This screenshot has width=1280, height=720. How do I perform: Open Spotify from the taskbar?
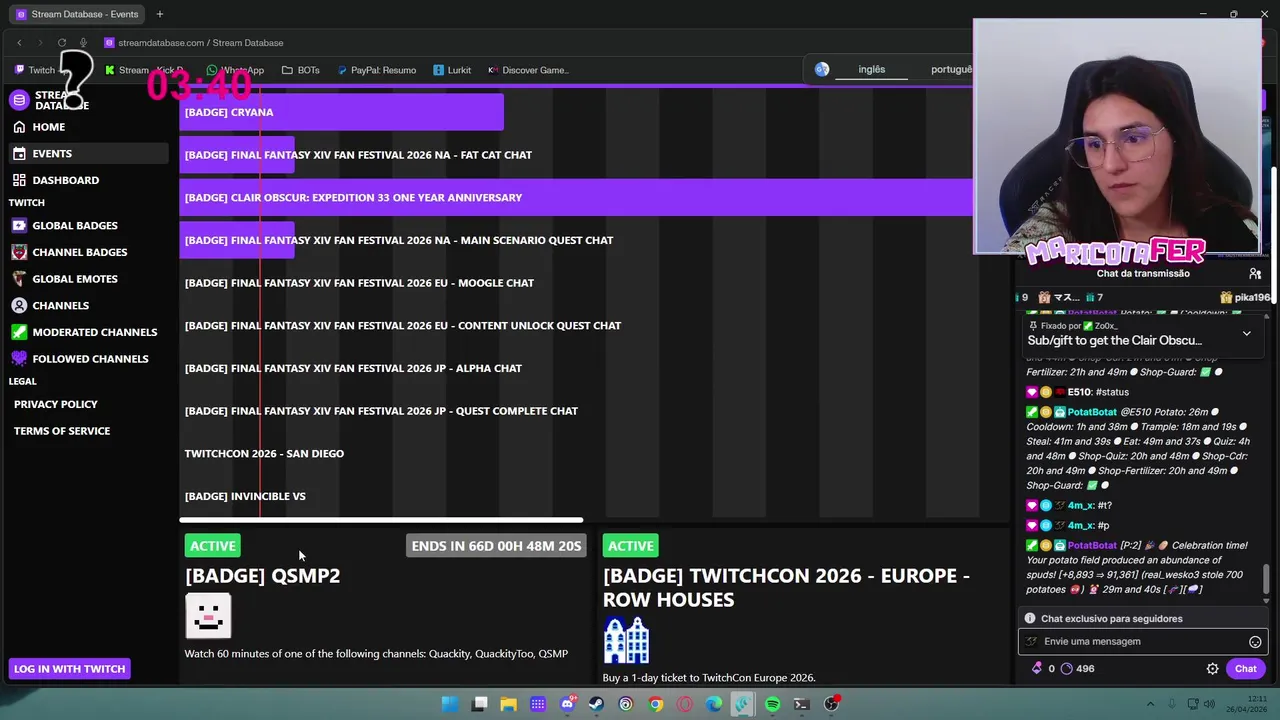coord(772,704)
